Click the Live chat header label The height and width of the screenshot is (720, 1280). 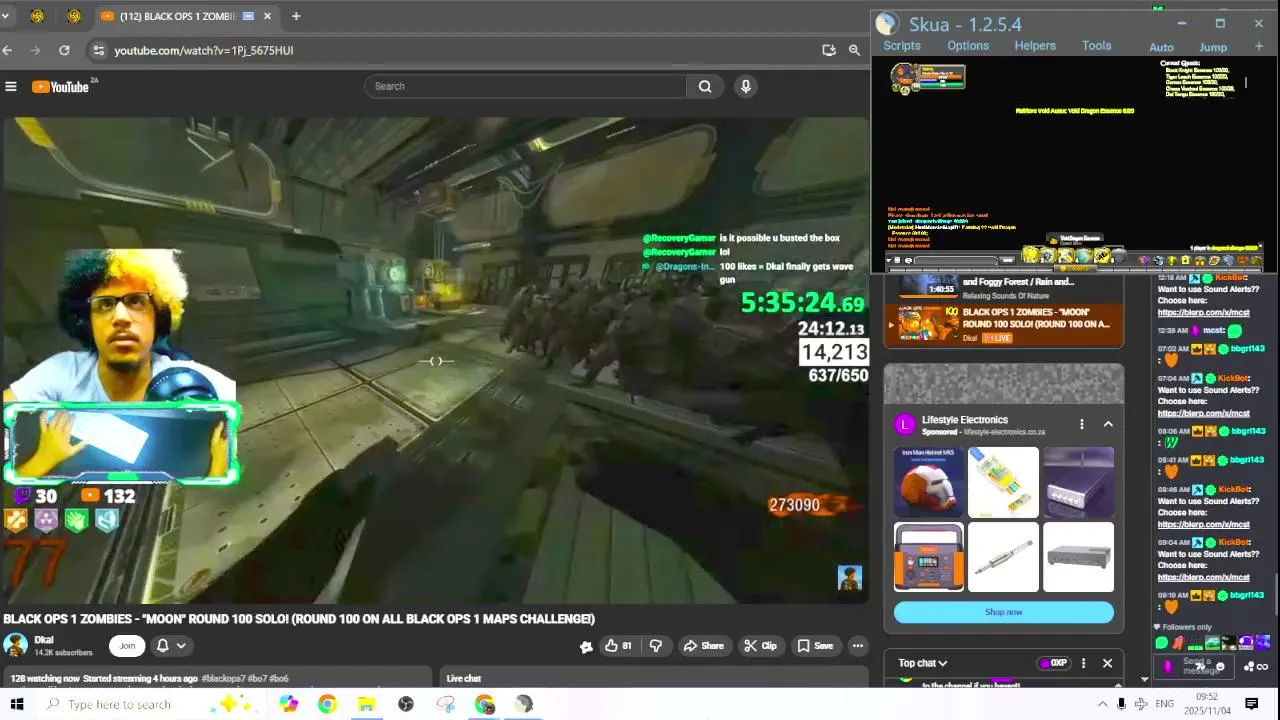(x=464, y=678)
